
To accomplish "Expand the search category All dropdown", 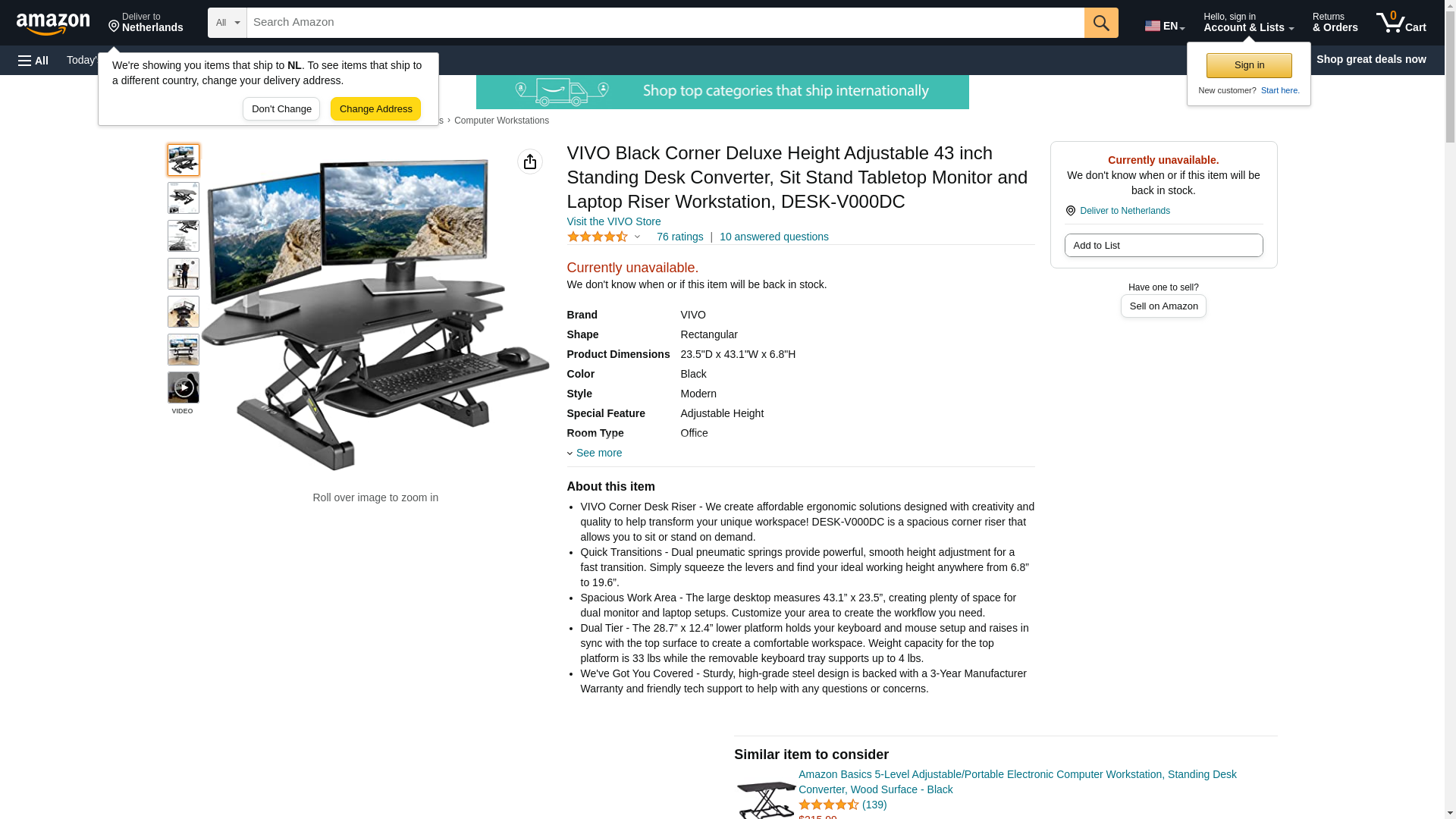I will click(x=227, y=23).
